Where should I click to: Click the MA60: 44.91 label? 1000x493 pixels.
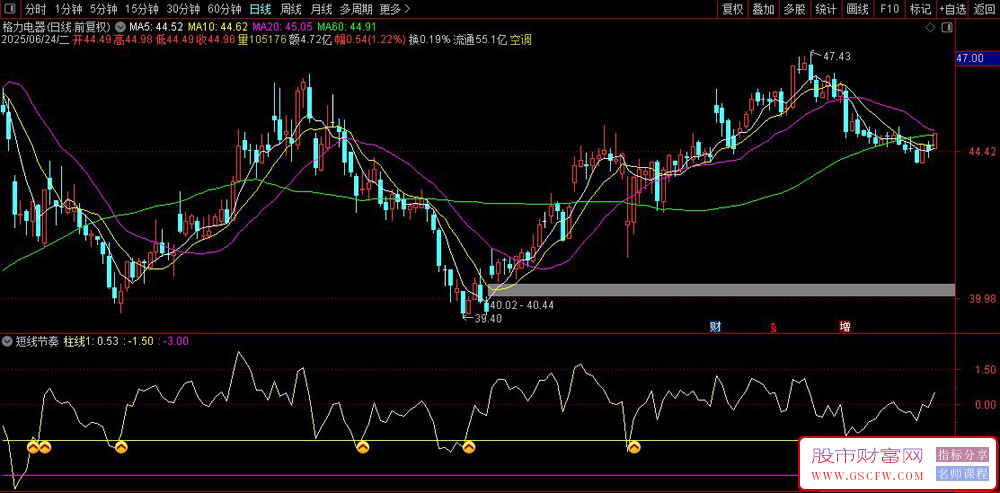(347, 27)
